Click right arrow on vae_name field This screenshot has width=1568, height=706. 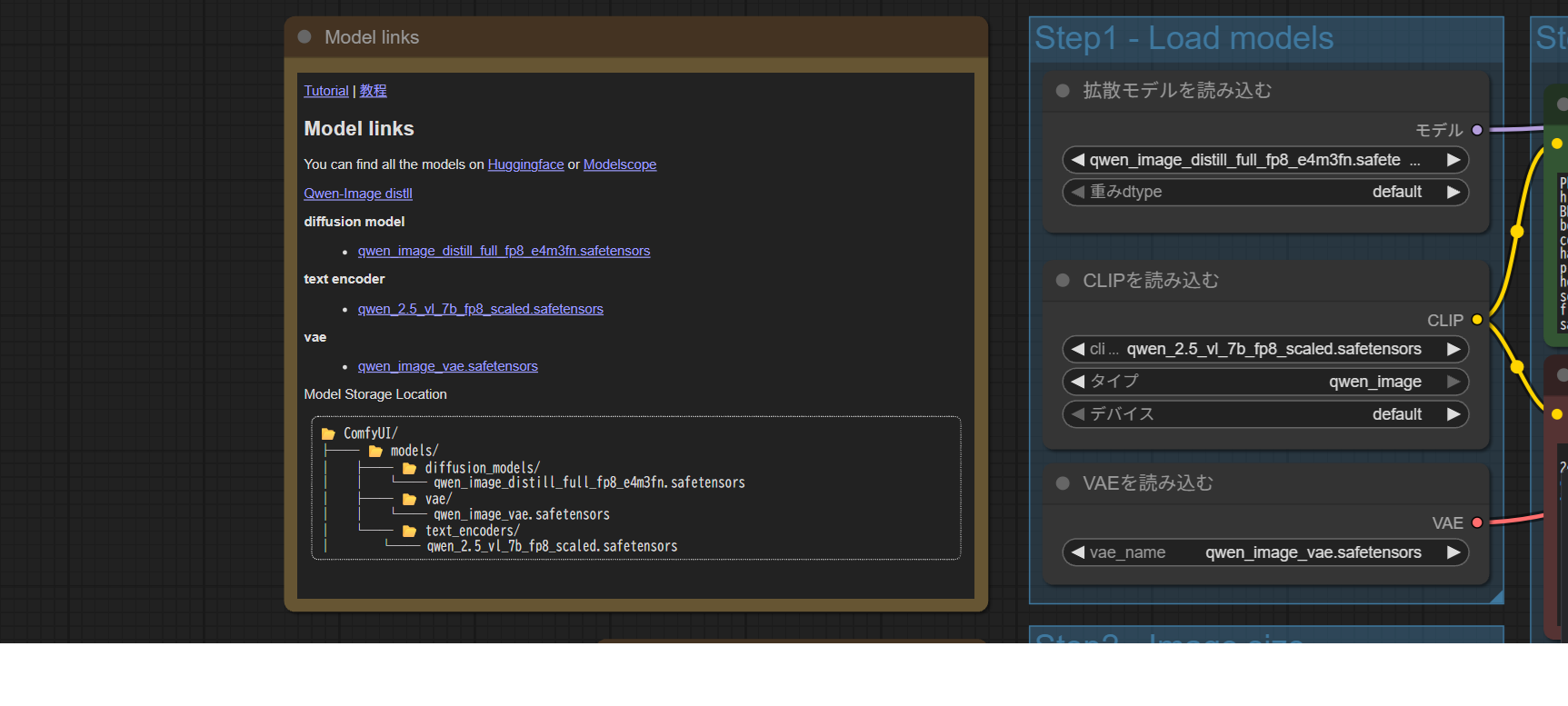pyautogui.click(x=1453, y=552)
